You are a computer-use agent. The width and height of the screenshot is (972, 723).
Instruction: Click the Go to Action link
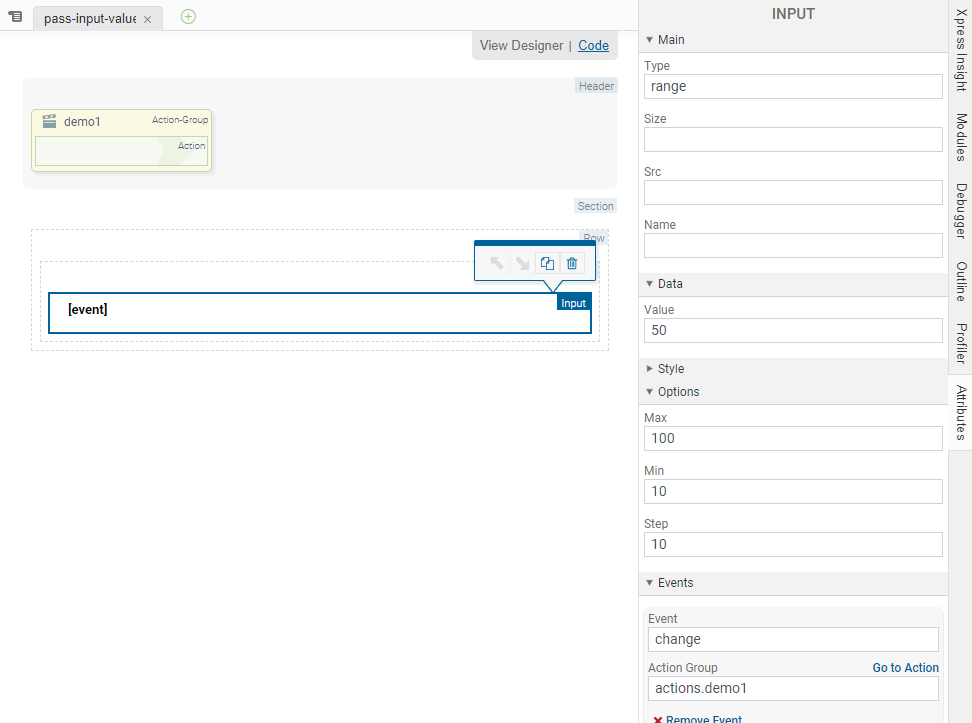point(905,668)
